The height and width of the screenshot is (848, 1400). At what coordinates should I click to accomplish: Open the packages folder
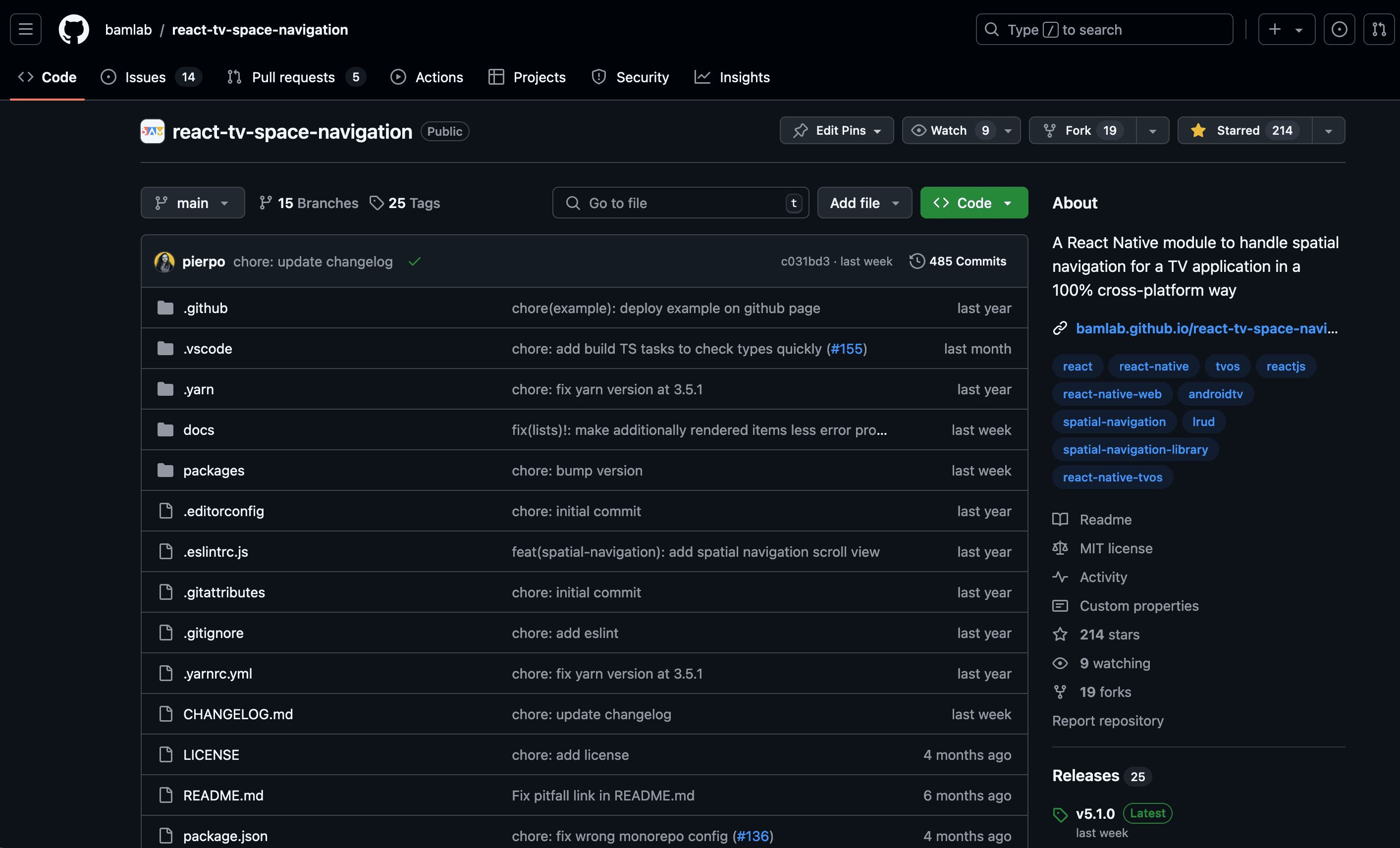tap(214, 470)
